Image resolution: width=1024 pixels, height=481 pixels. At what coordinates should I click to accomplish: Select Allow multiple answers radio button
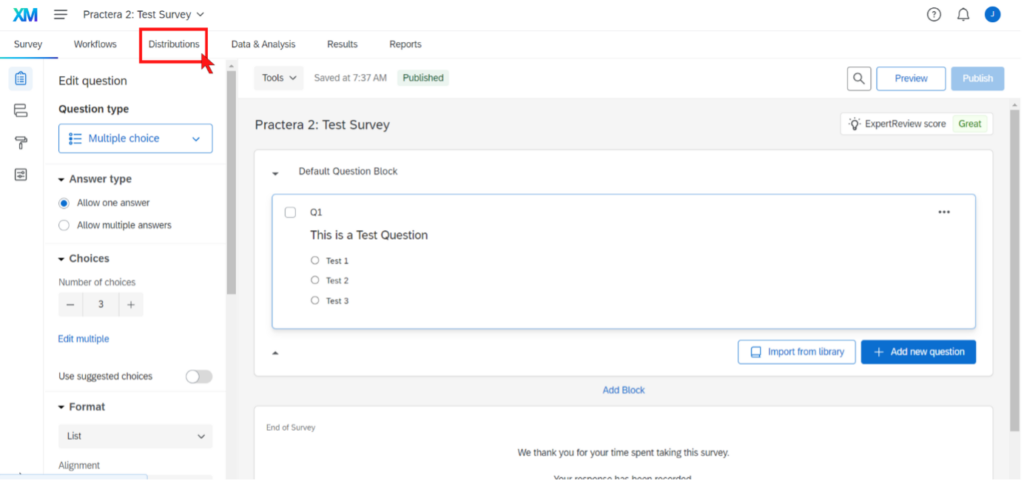point(64,225)
